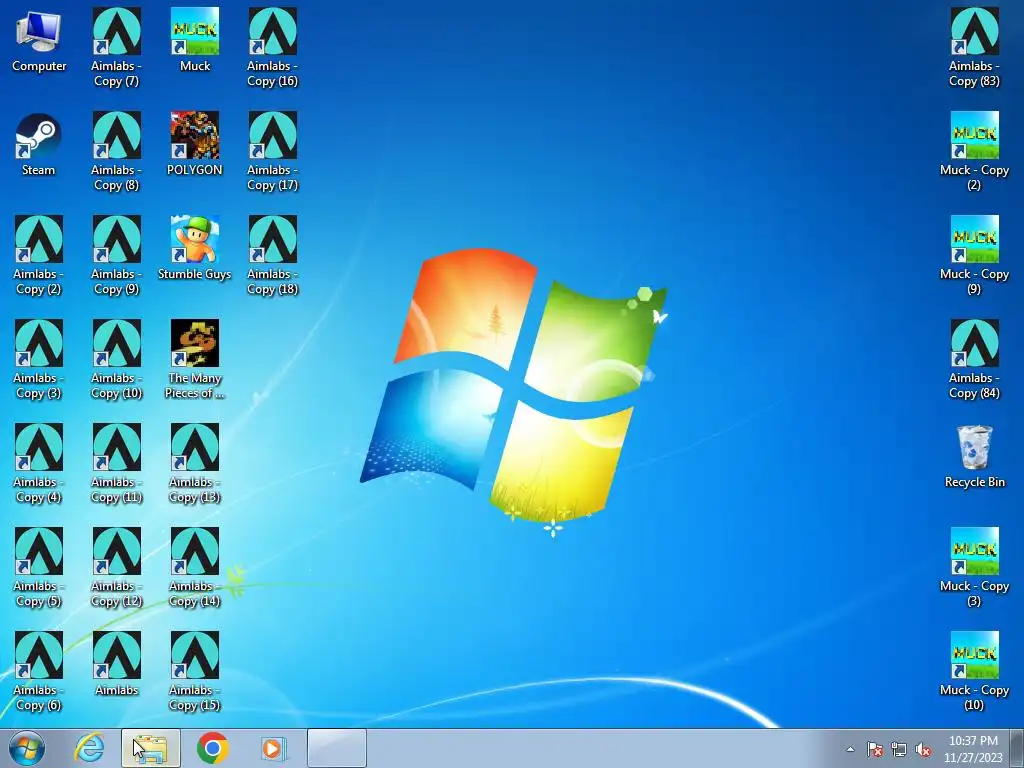Screen dimensions: 1024x768
Task: Launch Internet Explorer from the taskbar
Action: (x=89, y=748)
